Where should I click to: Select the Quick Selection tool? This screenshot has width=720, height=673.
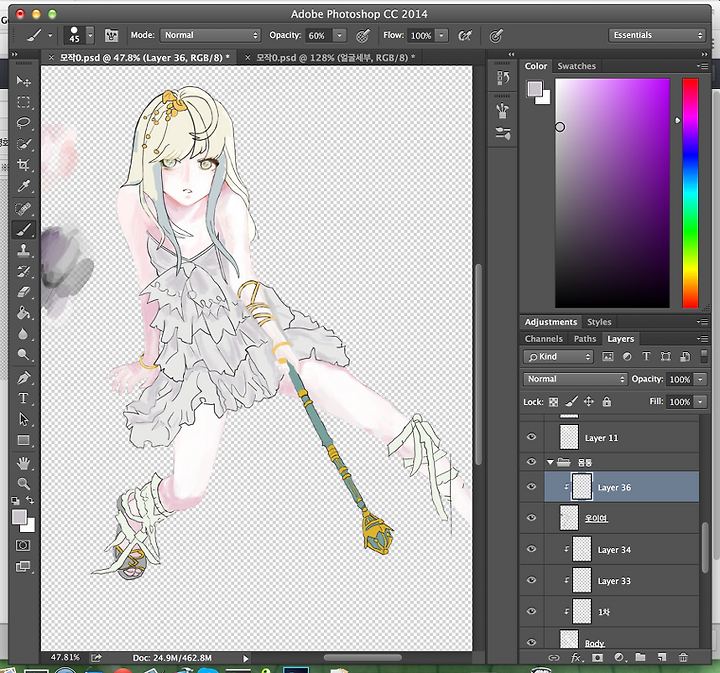[23, 144]
